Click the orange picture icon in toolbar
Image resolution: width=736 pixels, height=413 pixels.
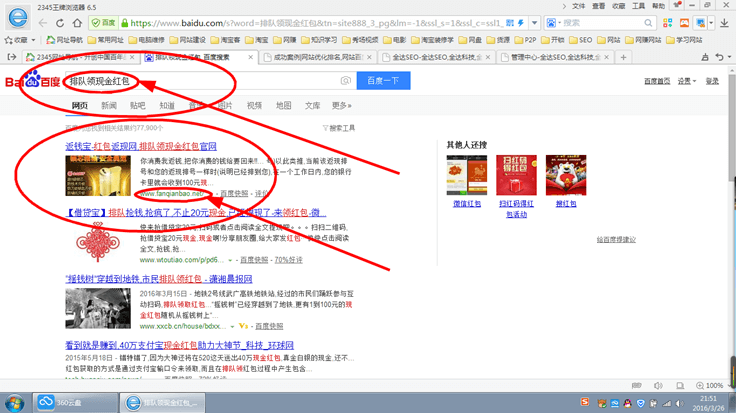point(684,23)
